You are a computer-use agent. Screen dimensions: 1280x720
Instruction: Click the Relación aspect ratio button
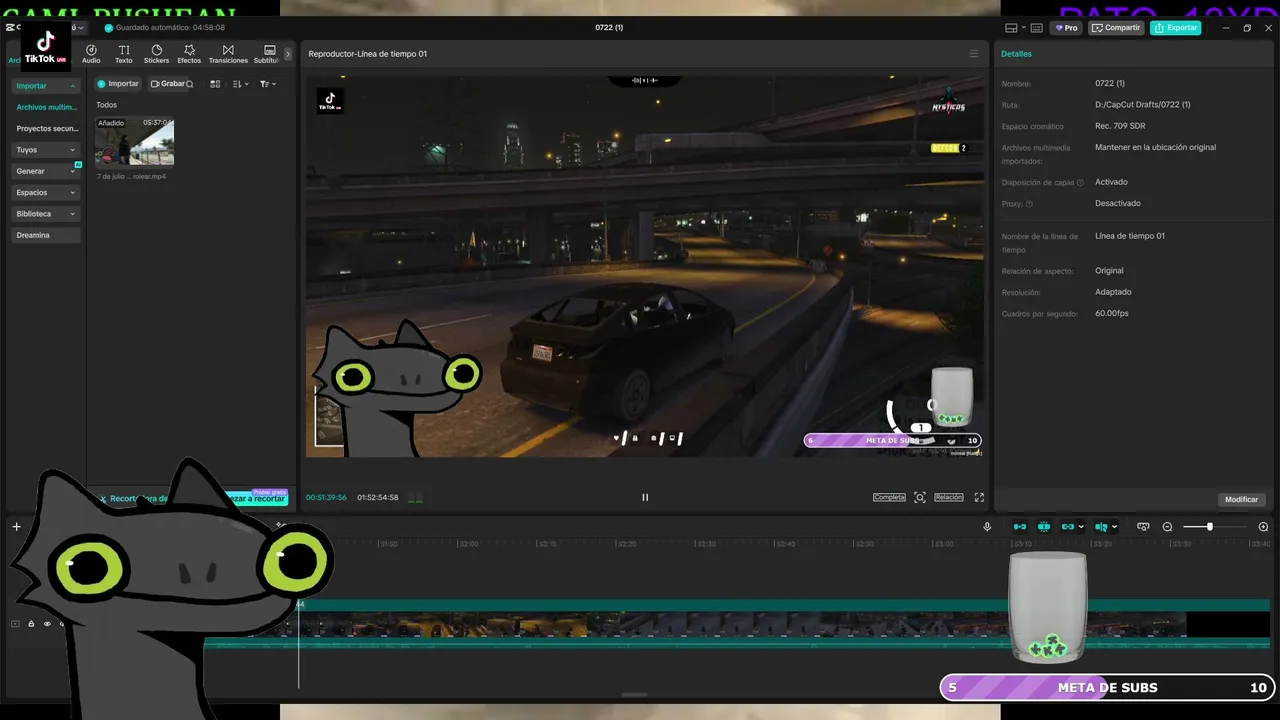pyautogui.click(x=949, y=497)
